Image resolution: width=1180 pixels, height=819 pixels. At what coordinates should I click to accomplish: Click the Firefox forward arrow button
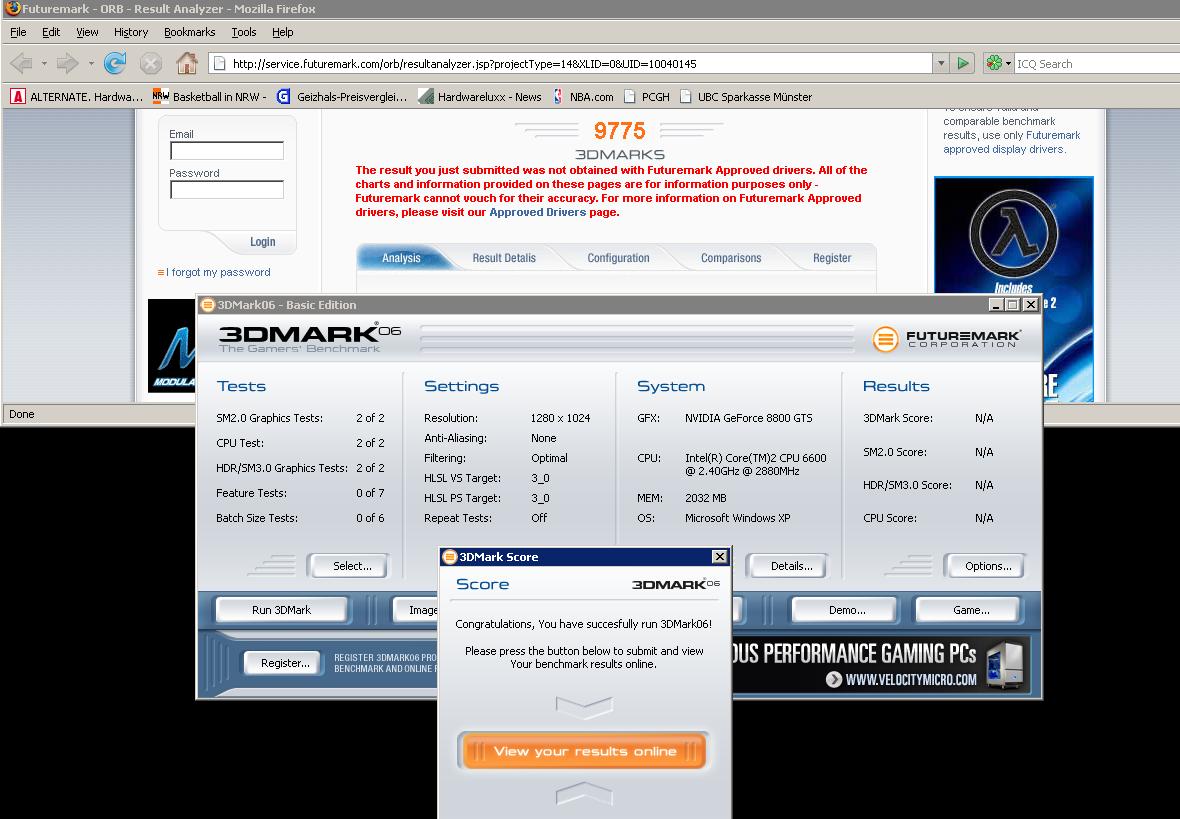pyautogui.click(x=67, y=63)
